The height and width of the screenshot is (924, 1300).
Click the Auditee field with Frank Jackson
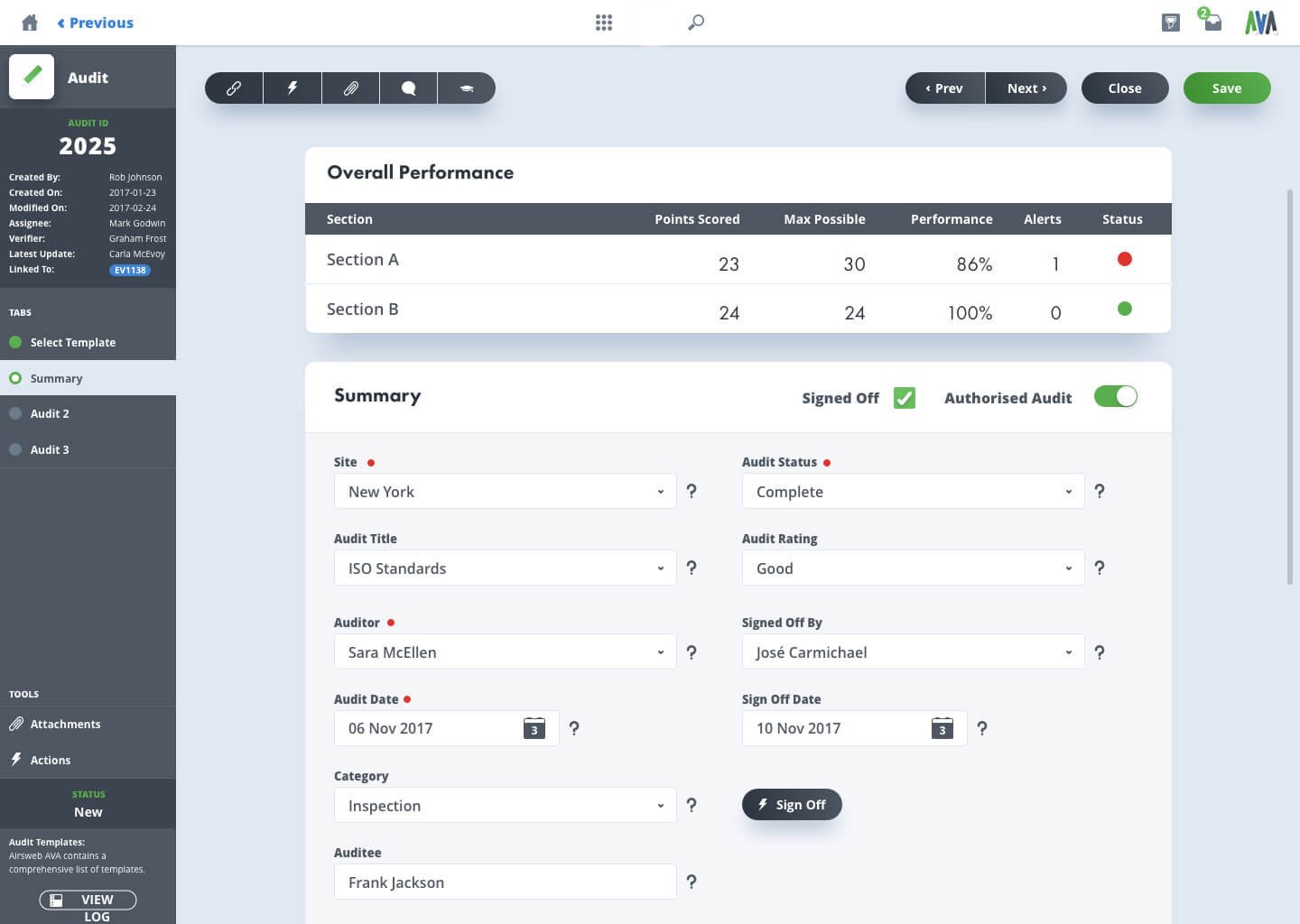click(x=506, y=882)
